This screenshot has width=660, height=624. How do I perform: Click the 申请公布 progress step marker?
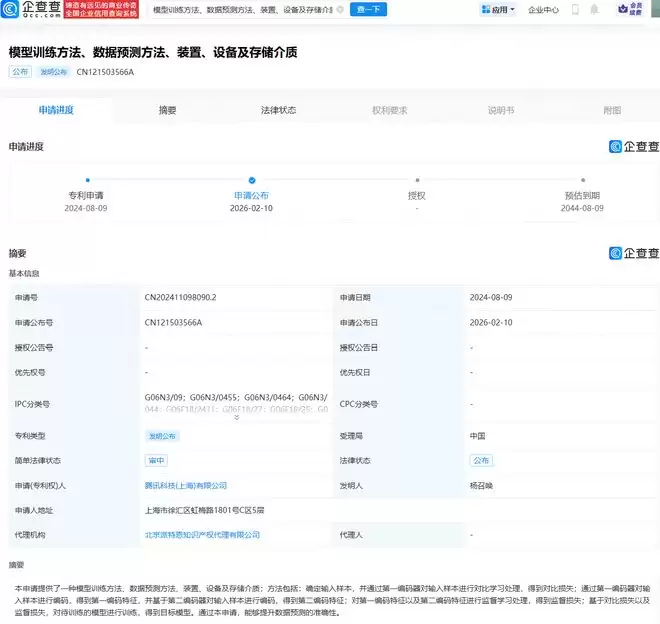point(251,180)
